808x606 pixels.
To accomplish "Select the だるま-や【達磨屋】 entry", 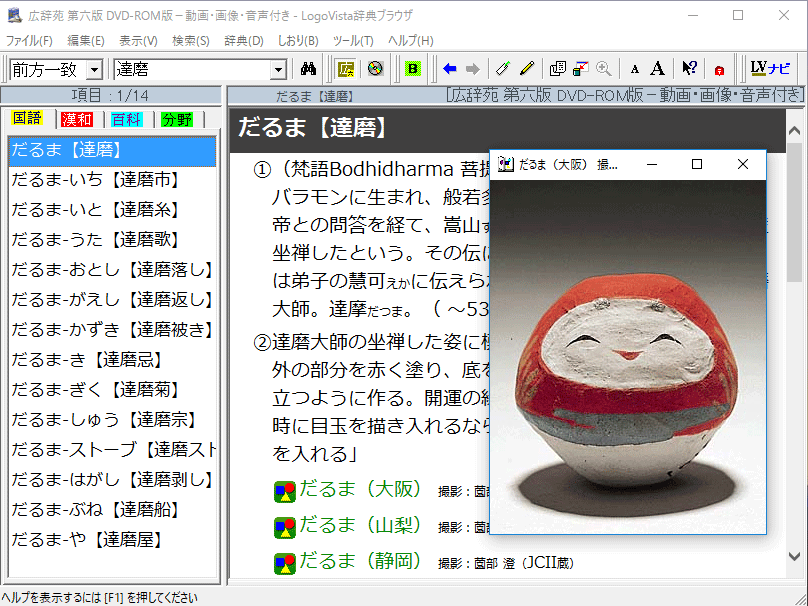I will click(112, 540).
